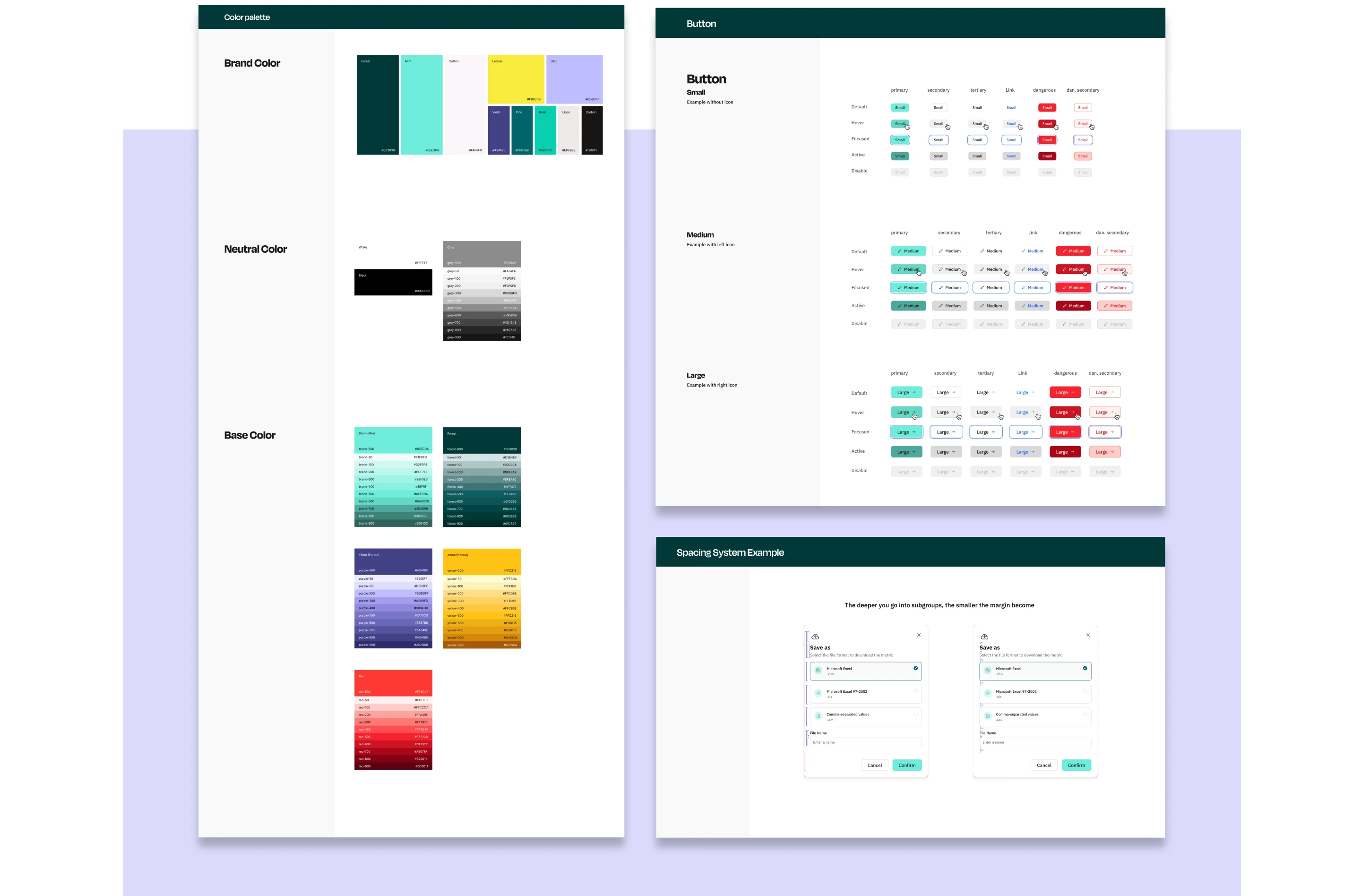Image resolution: width=1361 pixels, height=896 pixels.
Task: Click the .xls file icon in right dialog
Action: (988, 693)
